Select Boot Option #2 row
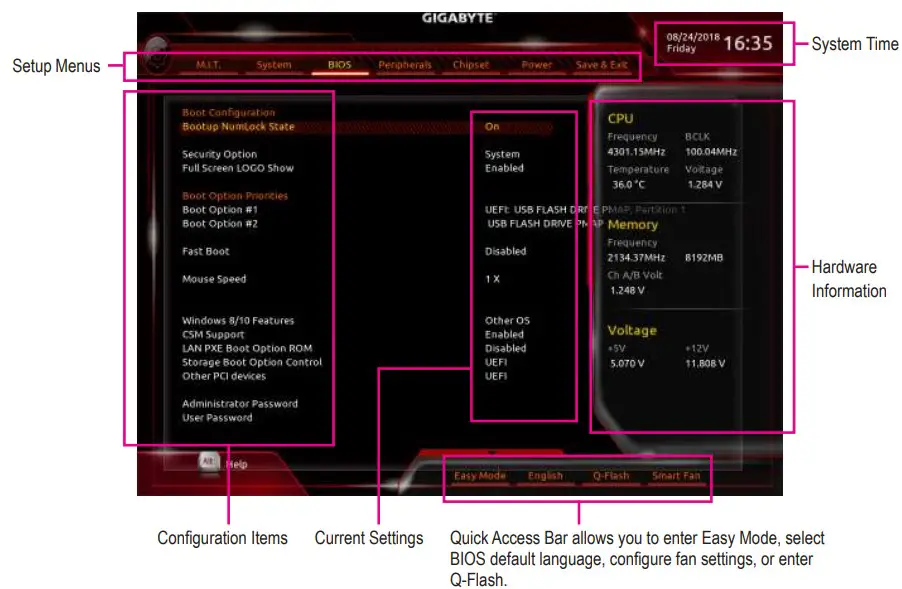The width and height of the screenshot is (902, 589). pos(220,224)
